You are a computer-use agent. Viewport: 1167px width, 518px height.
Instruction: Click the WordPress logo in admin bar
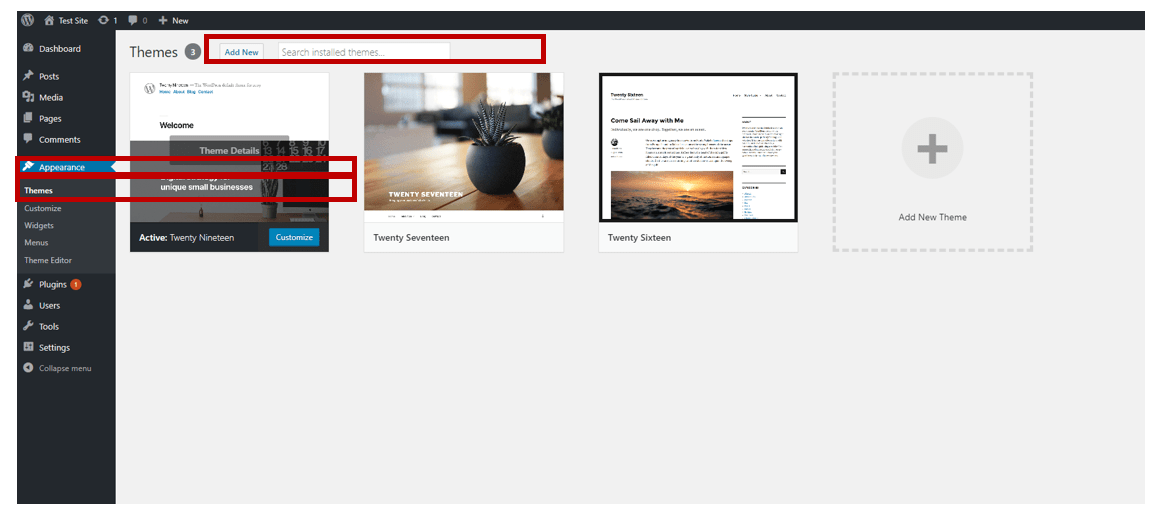tap(28, 20)
